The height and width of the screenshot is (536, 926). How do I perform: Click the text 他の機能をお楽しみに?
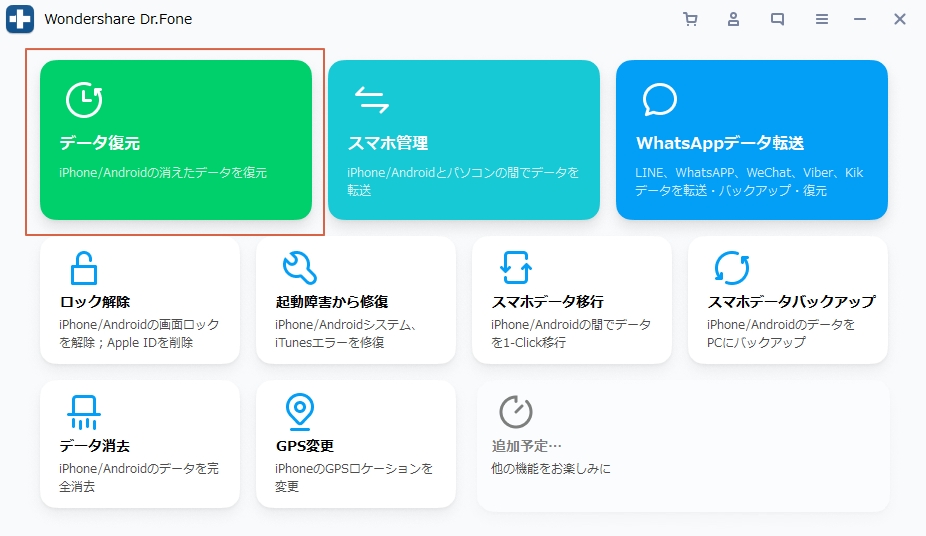point(550,469)
